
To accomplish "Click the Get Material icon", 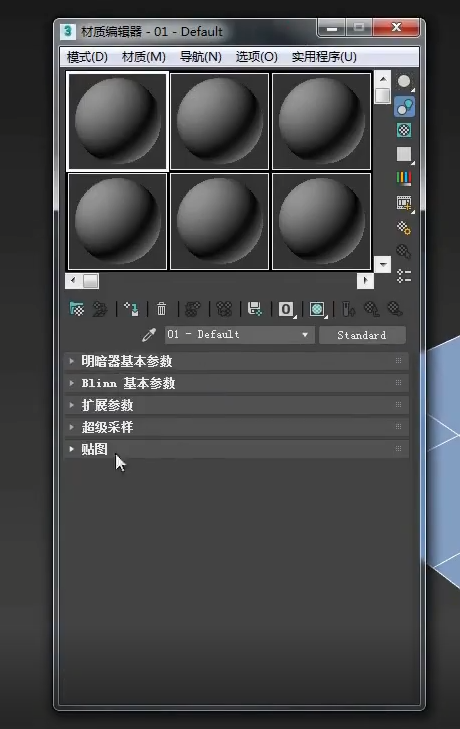I will [77, 309].
